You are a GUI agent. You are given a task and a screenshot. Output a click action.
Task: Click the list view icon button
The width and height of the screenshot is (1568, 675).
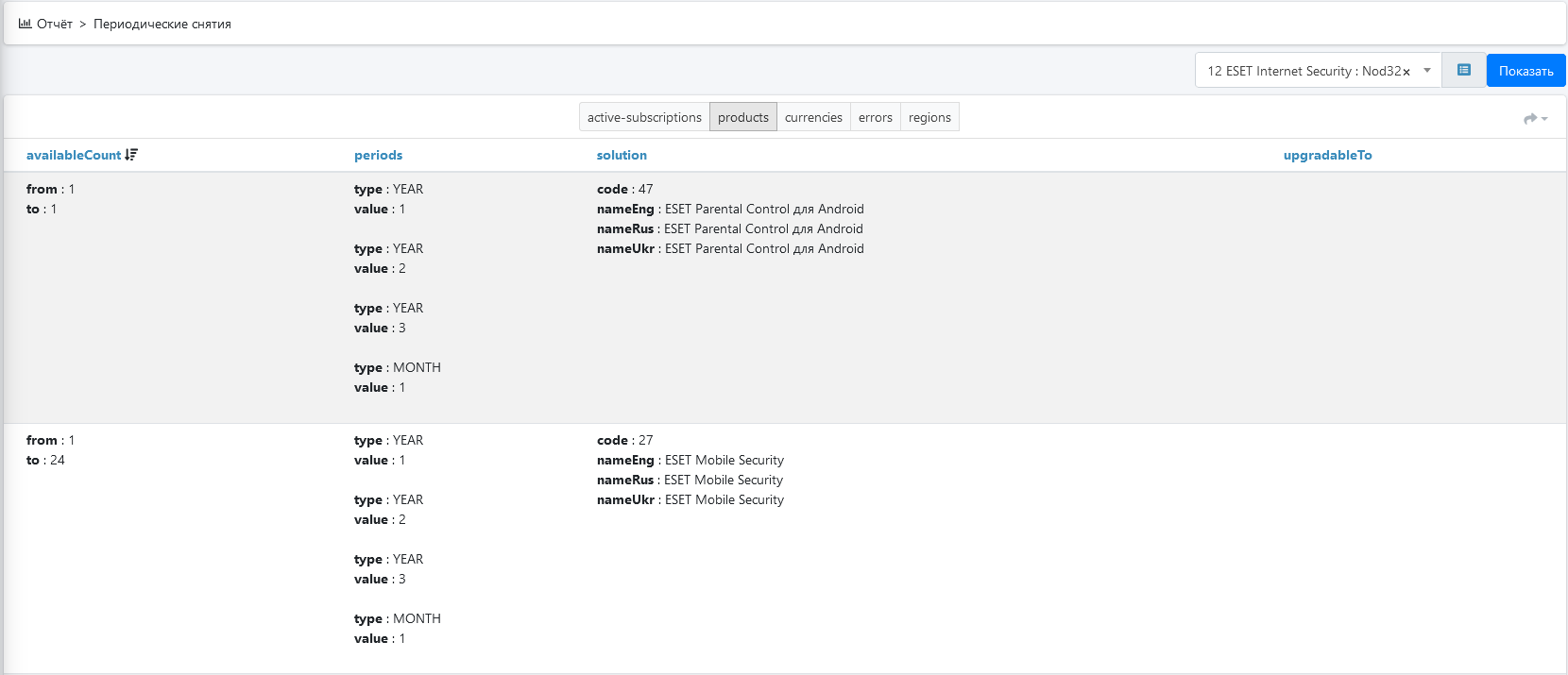click(x=1464, y=70)
